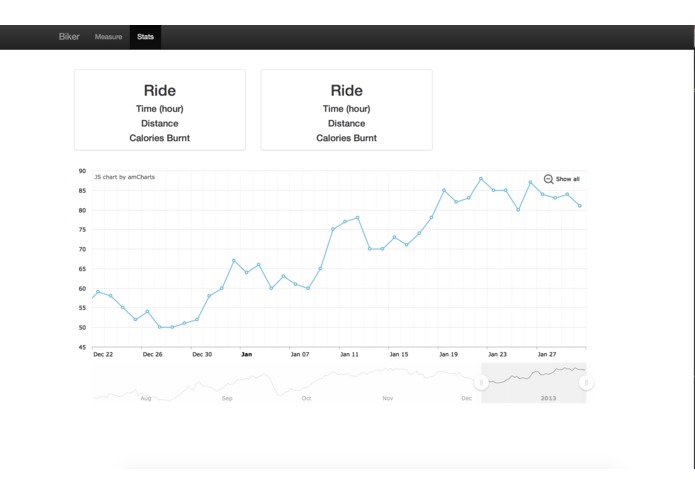Click the 45 value on the y-axis
The height and width of the screenshot is (494, 695).
(82, 347)
